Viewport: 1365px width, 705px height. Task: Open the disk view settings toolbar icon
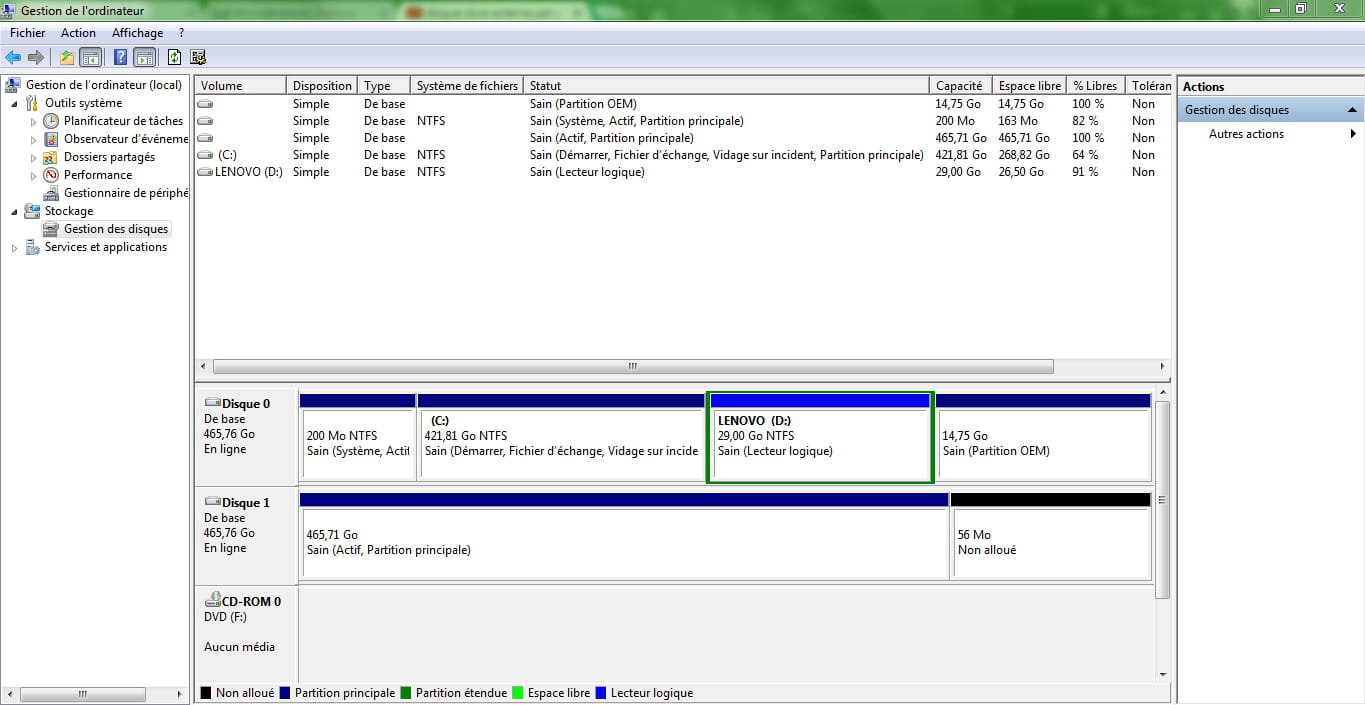[198, 57]
